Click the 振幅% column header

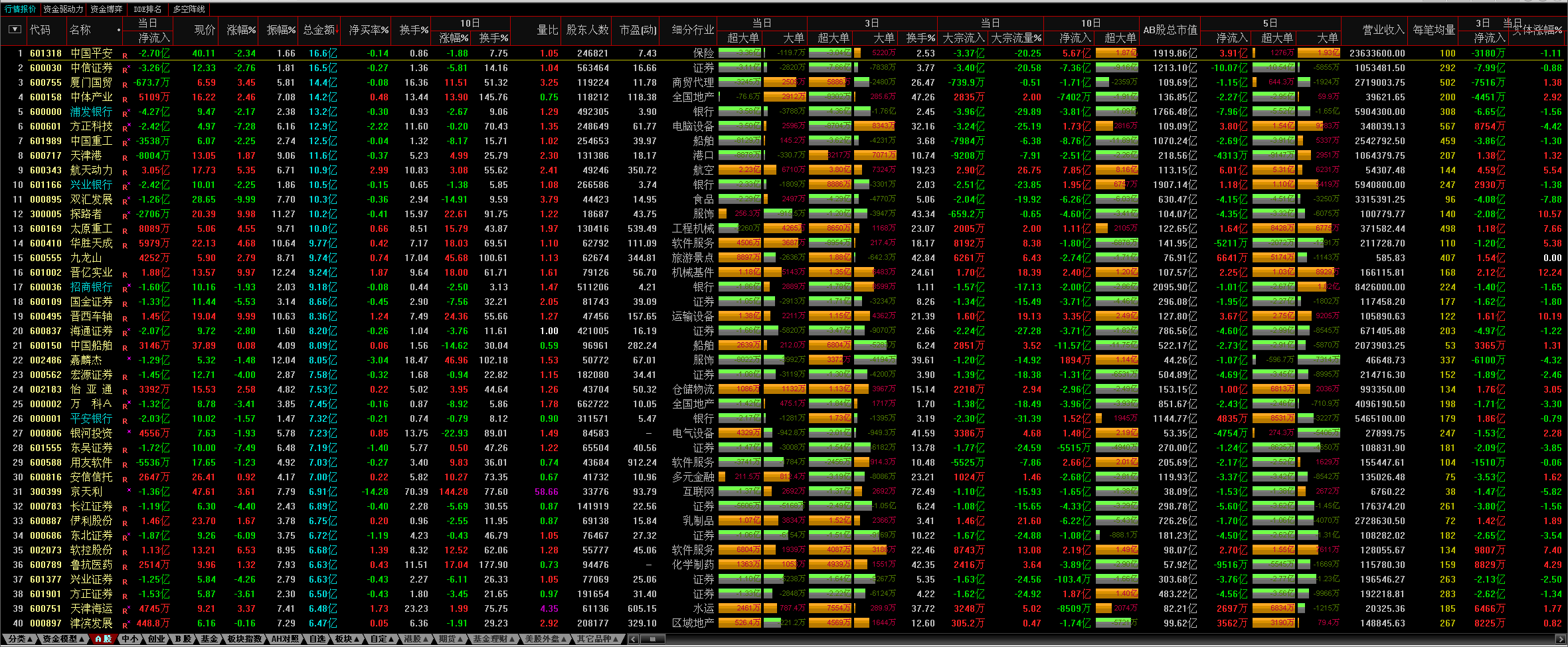(x=281, y=30)
